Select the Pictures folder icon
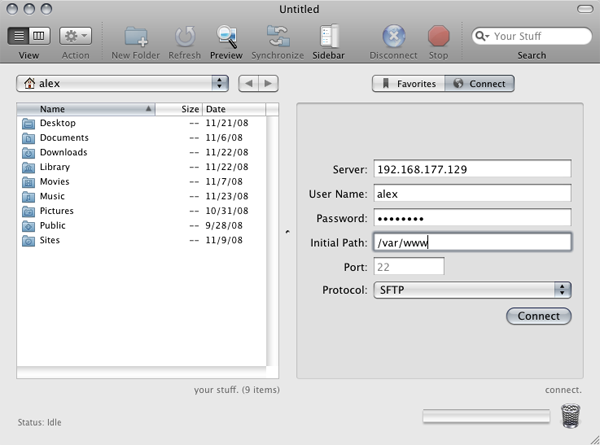Screen dimensions: 600x445 28,211
